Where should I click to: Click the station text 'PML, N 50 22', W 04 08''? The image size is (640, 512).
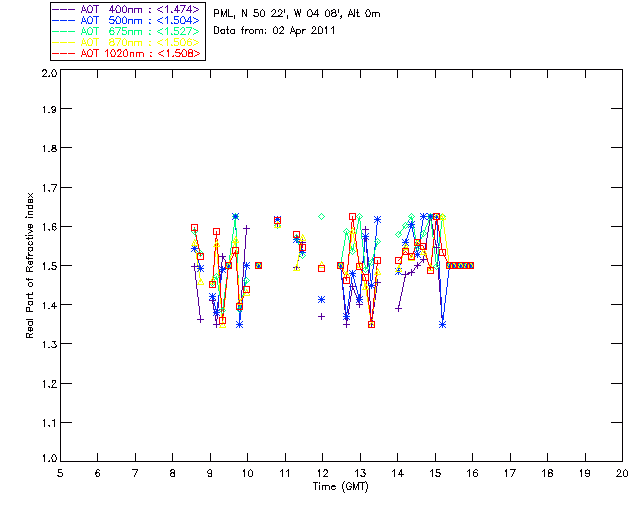coord(278,13)
